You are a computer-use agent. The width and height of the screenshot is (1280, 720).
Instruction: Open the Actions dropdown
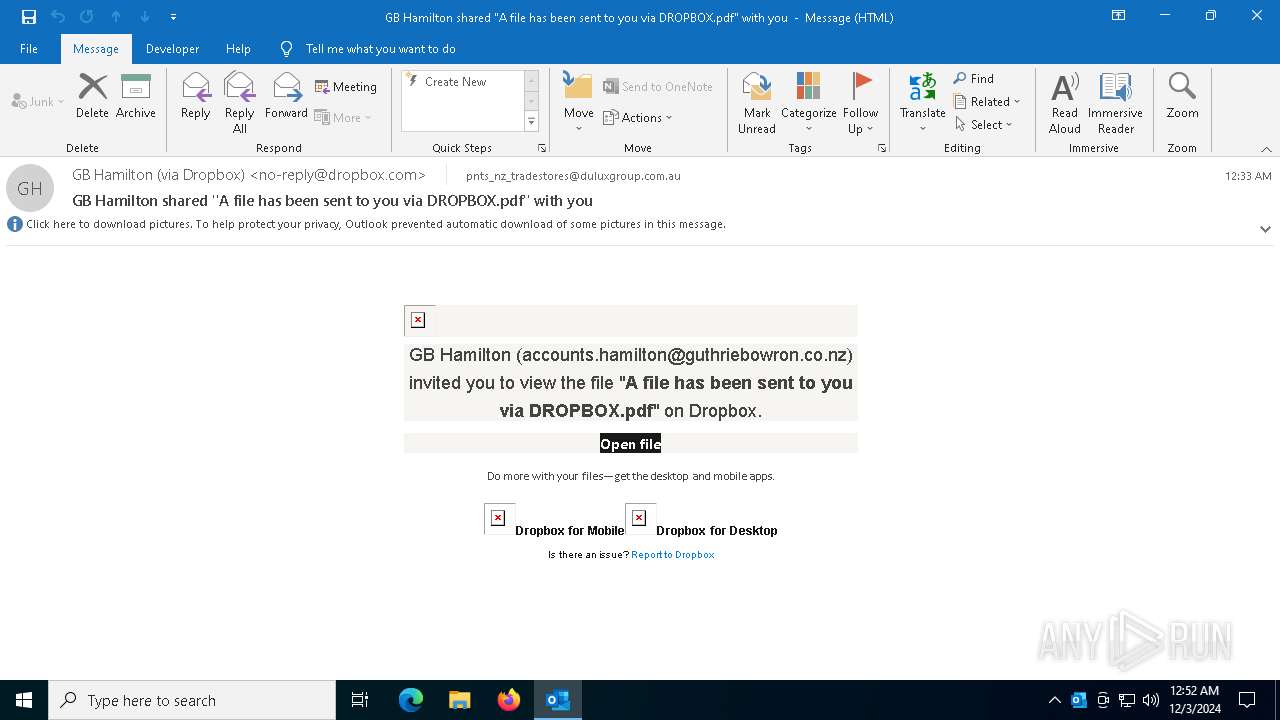[638, 117]
